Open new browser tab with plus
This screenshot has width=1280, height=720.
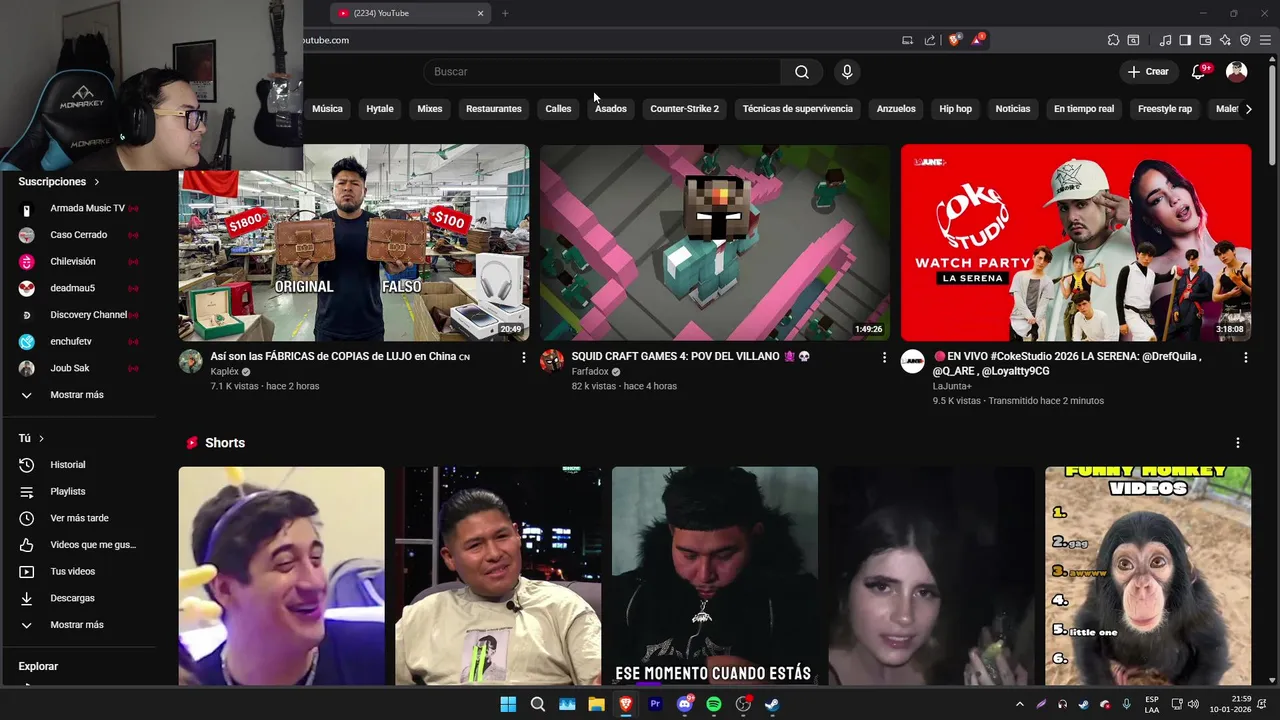[505, 13]
